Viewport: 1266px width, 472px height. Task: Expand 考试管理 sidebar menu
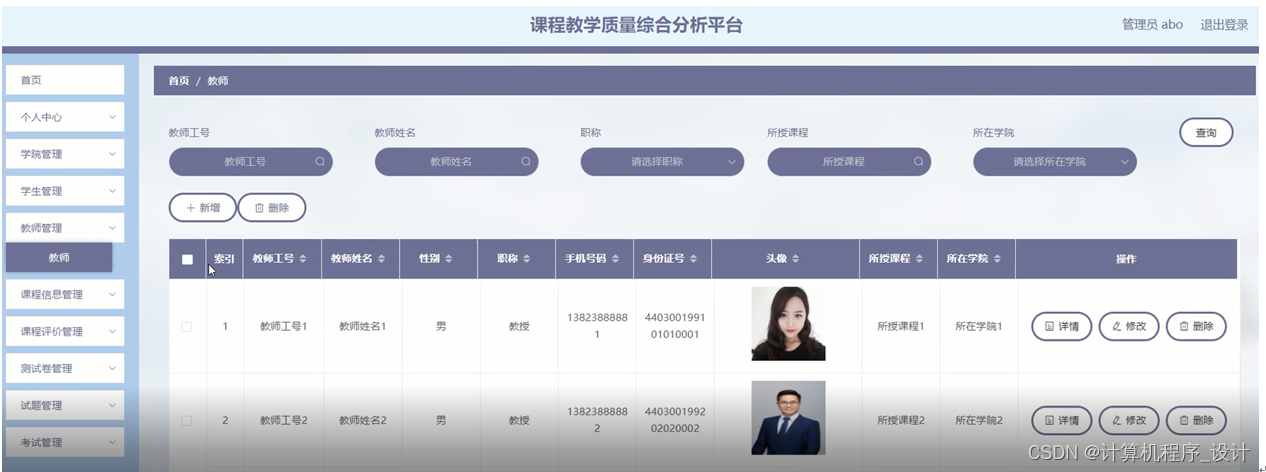[65, 442]
